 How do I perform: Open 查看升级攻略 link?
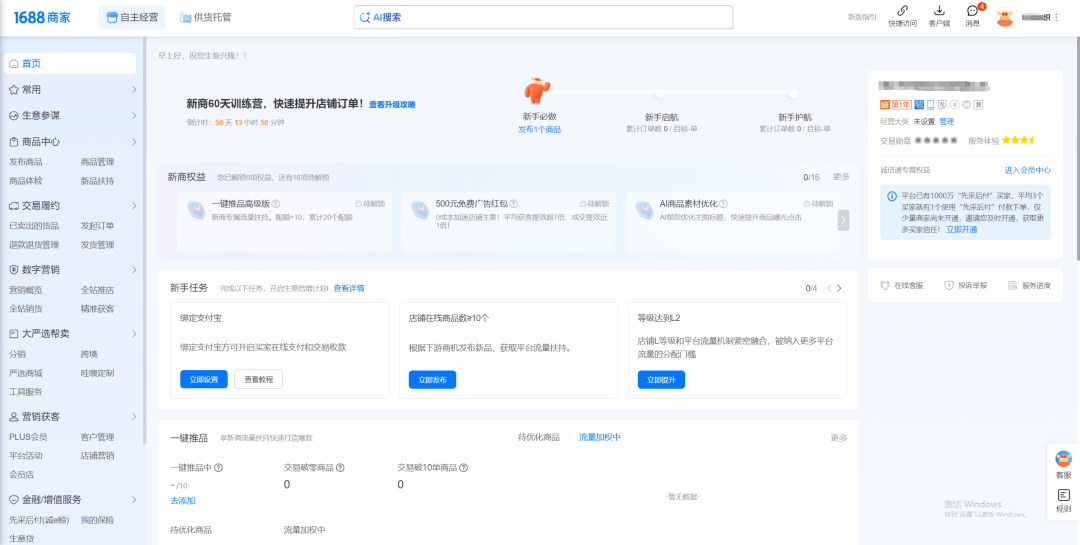tap(392, 105)
